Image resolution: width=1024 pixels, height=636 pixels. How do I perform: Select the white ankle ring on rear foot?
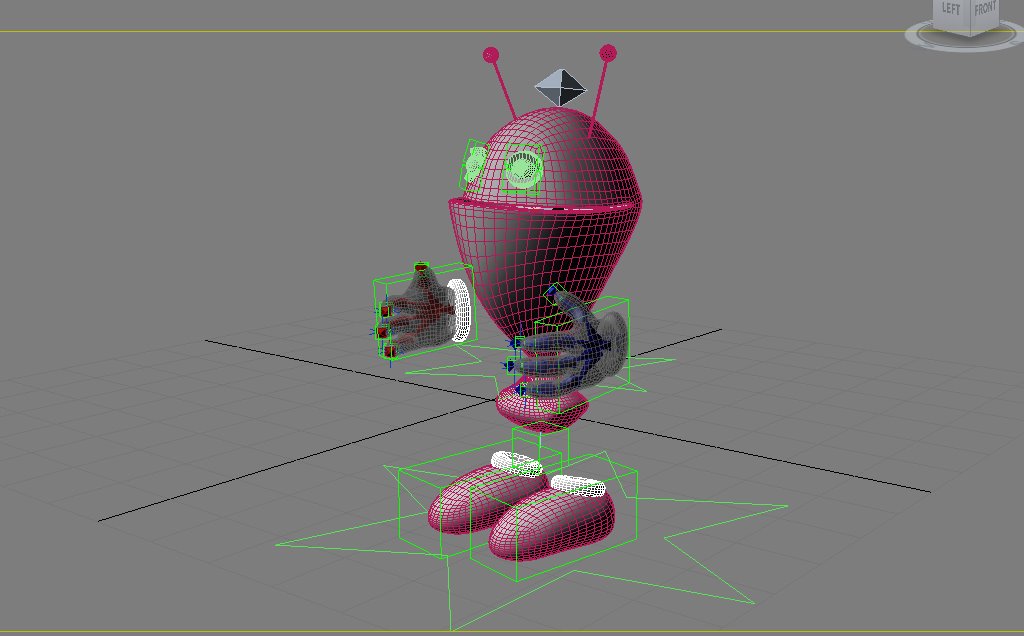516,464
